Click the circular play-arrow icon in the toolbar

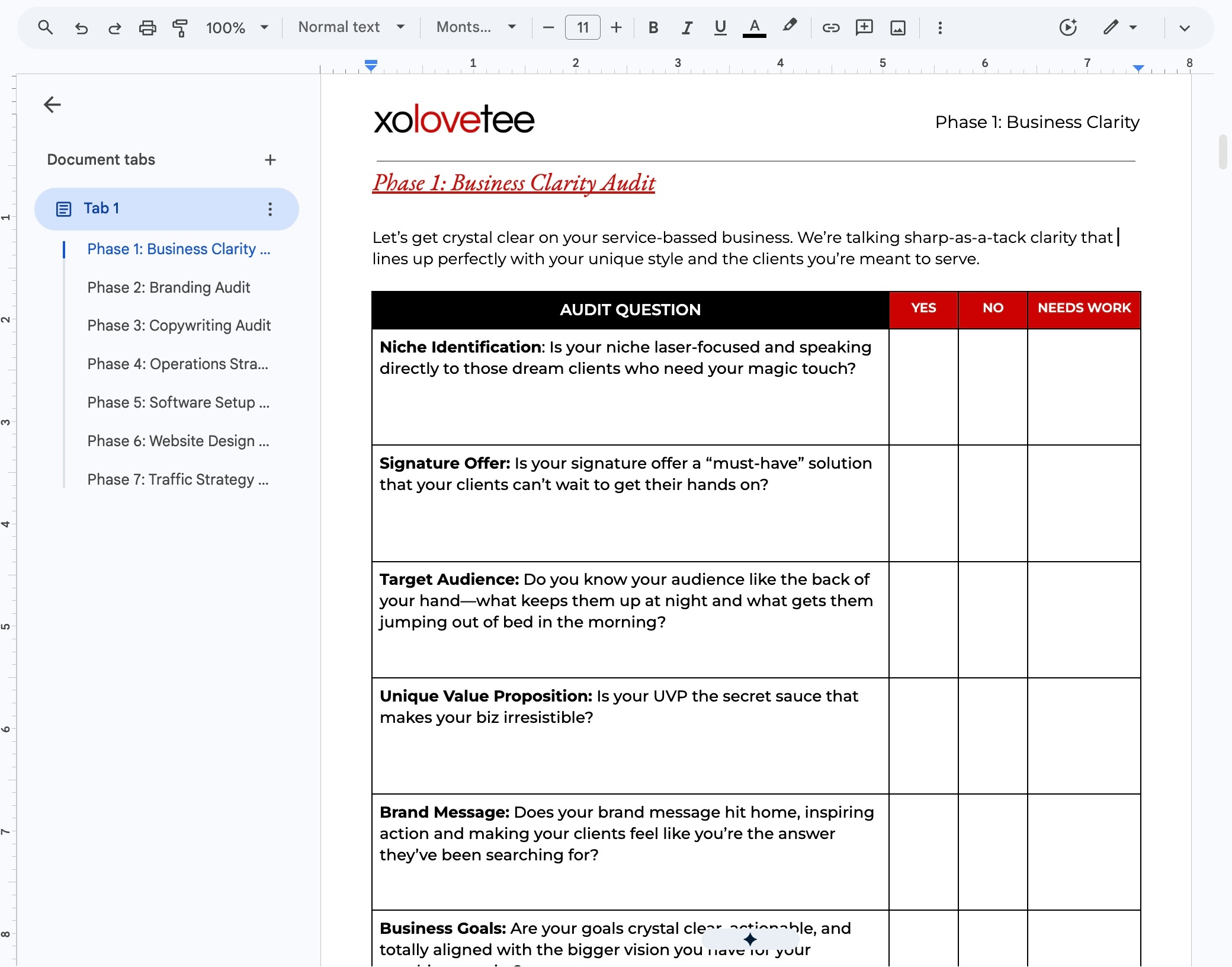point(1068,27)
